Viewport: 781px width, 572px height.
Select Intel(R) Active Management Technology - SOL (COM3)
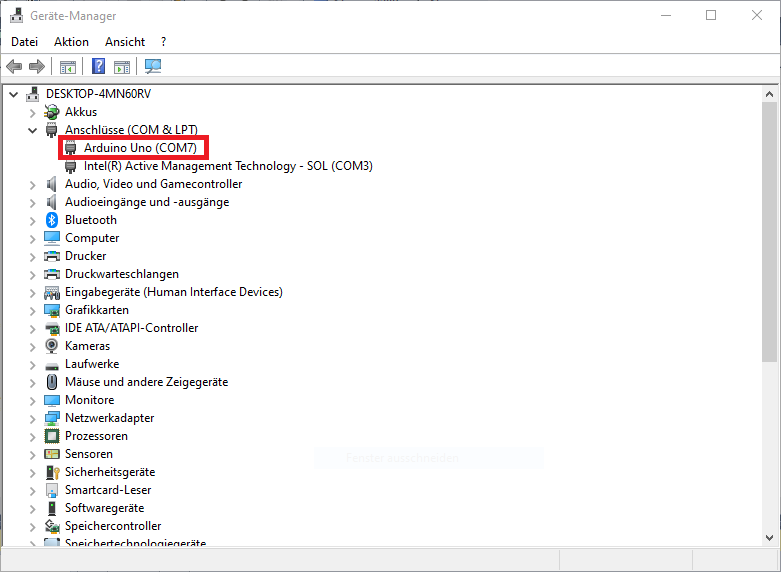[228, 166]
